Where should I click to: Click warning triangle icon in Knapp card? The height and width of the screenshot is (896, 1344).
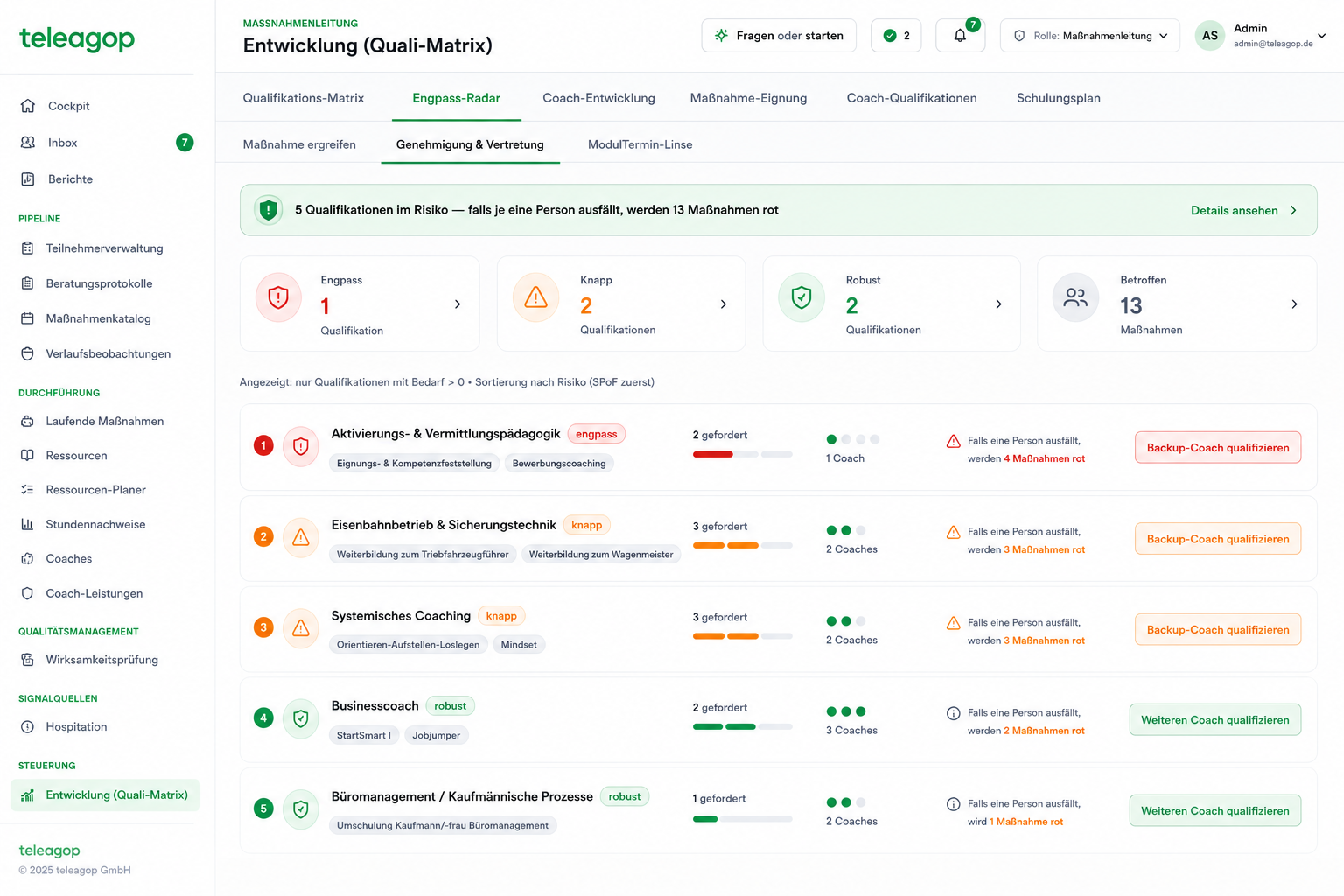pyautogui.click(x=535, y=297)
